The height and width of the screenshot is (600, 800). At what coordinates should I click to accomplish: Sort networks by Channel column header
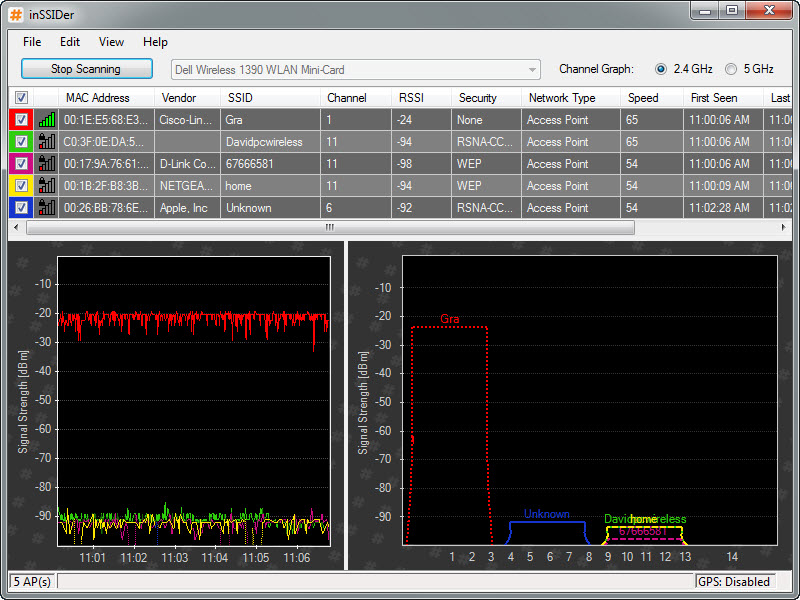[345, 98]
